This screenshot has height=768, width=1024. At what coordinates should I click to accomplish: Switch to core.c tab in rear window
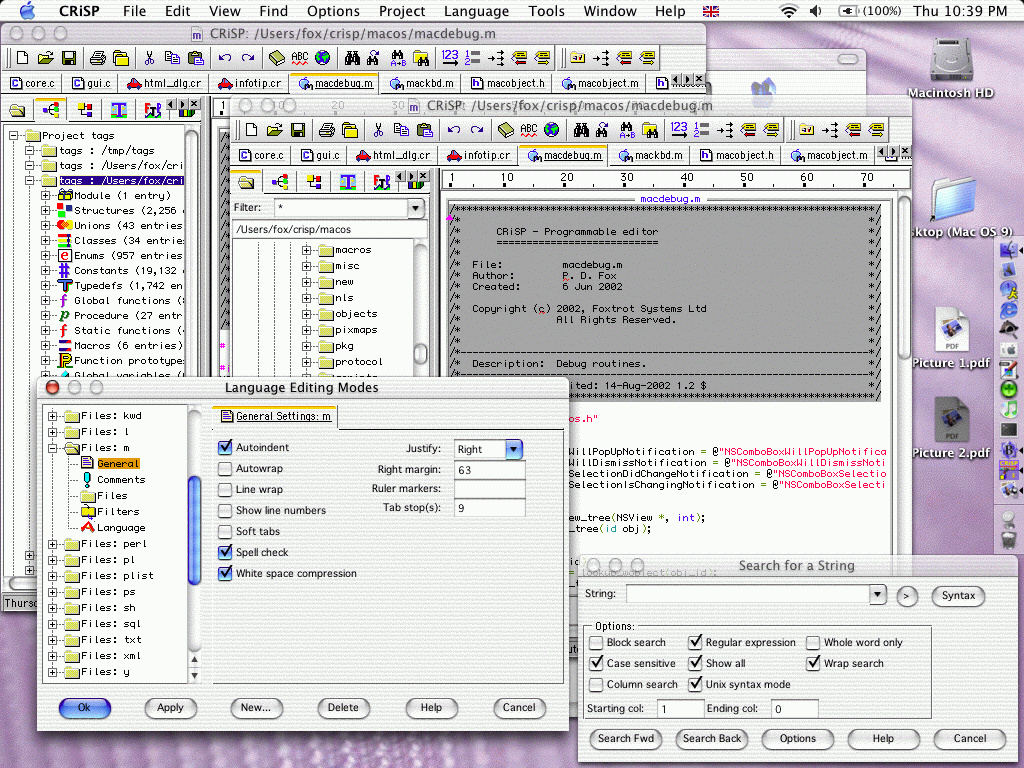pyautogui.click(x=33, y=83)
